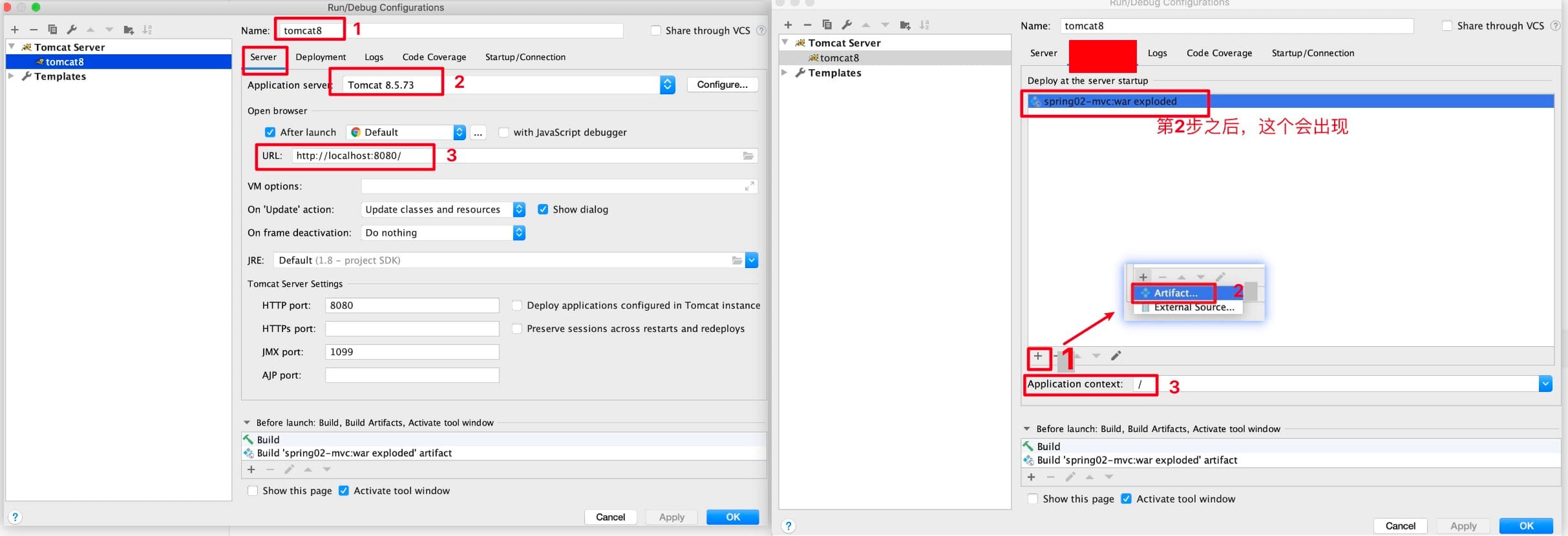This screenshot has height=536, width=1568.
Task: Copy configuration icon in left window
Action: (53, 30)
